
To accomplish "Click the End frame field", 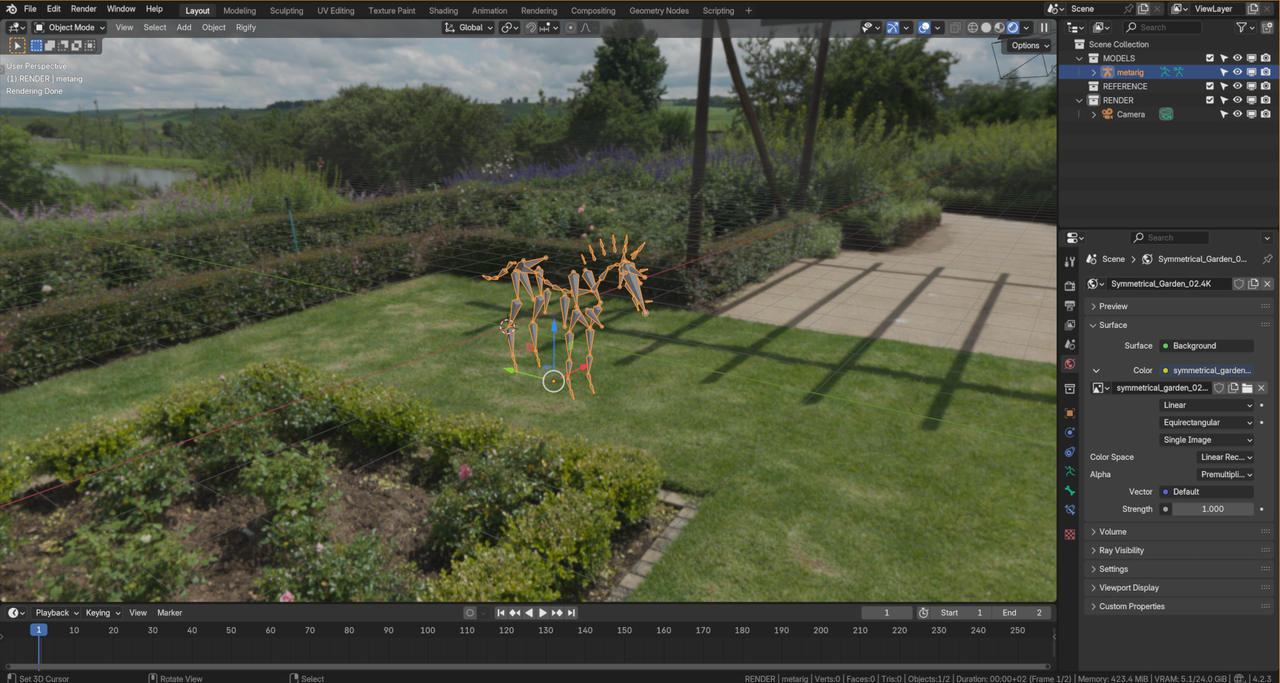I will [x=1023, y=613].
